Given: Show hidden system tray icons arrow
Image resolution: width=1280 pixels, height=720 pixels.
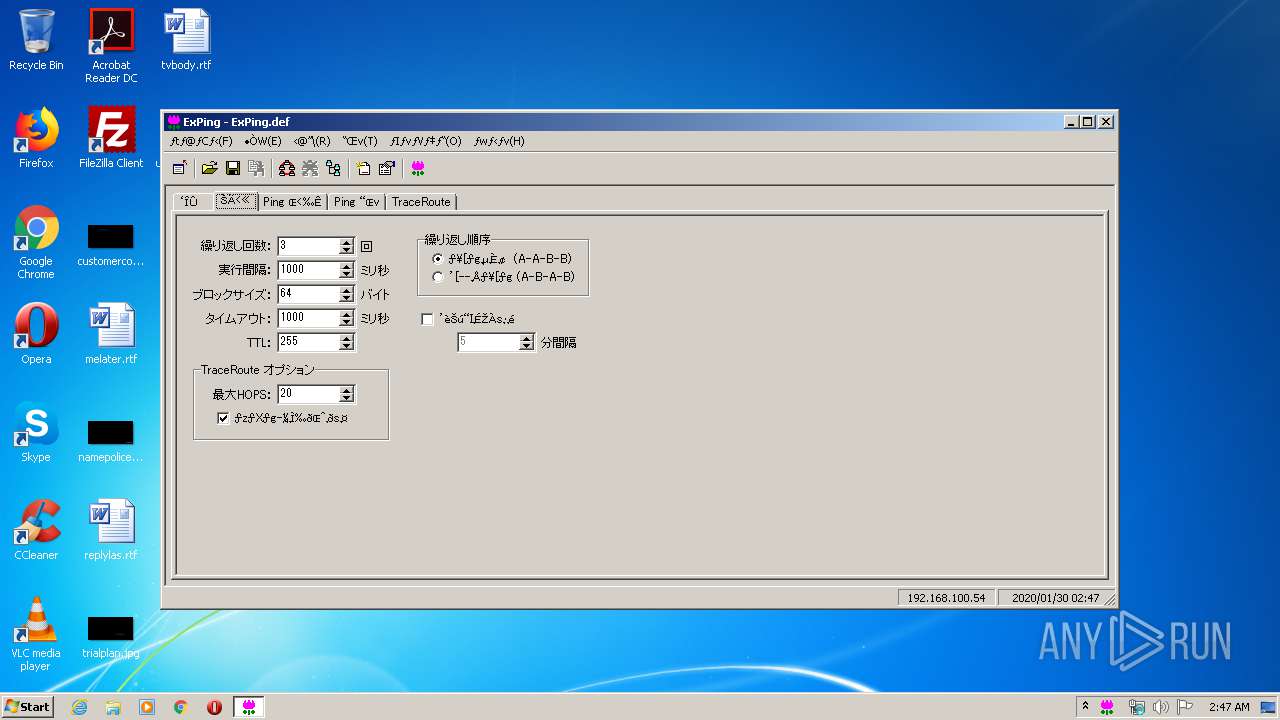Looking at the screenshot, I should [x=1086, y=707].
